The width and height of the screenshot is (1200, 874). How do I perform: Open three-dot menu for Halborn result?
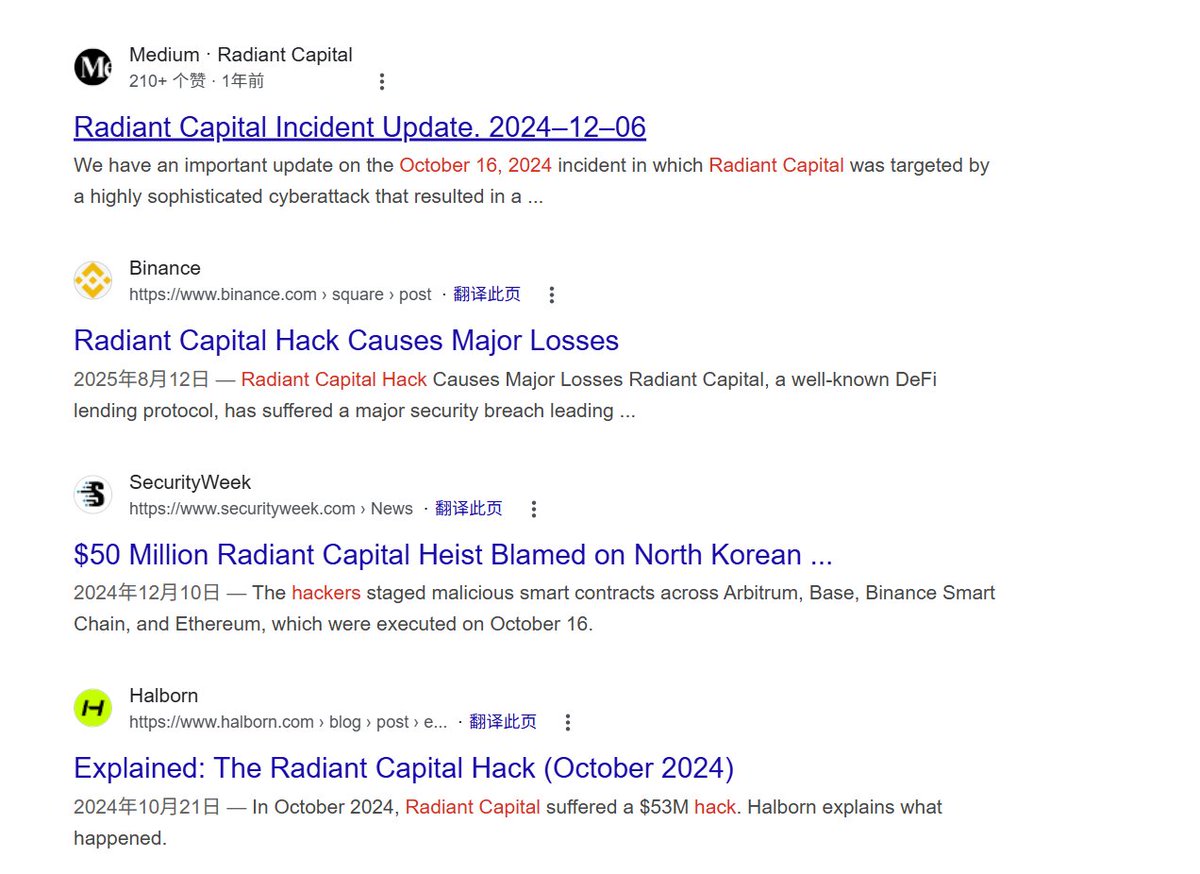(x=567, y=722)
